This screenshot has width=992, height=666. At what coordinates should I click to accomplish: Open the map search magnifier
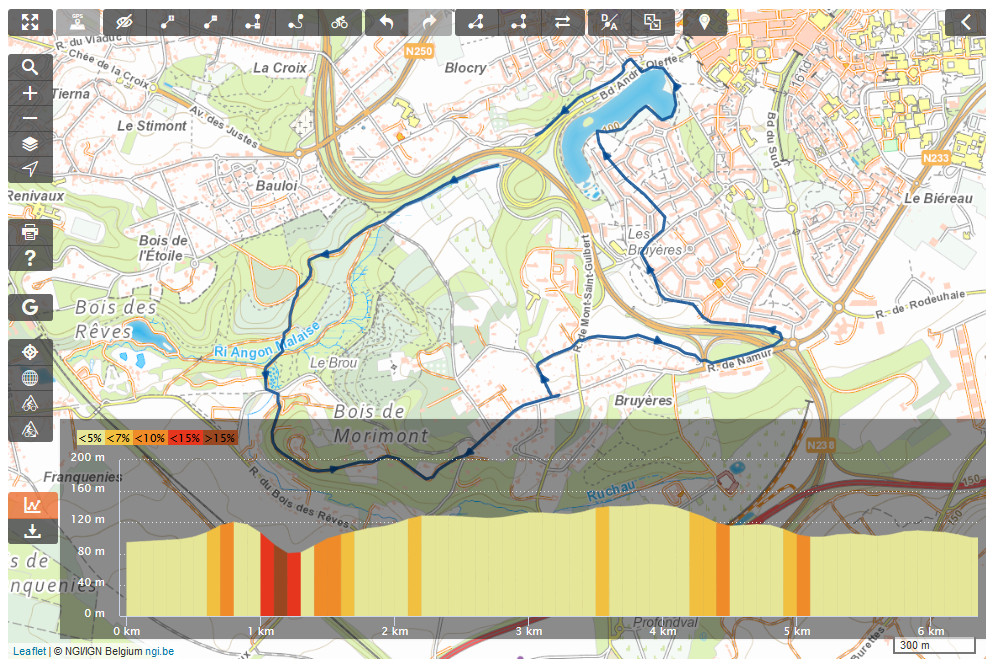point(30,67)
